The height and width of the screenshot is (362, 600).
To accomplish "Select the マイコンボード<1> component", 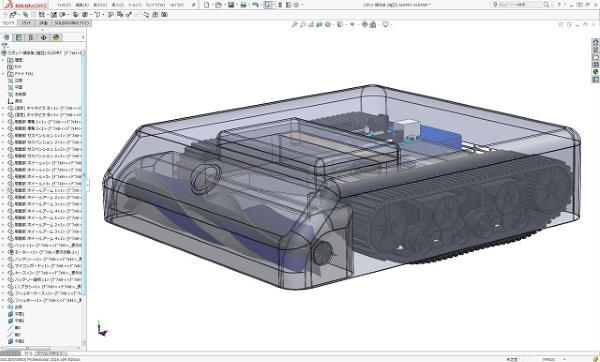I will pos(44,266).
